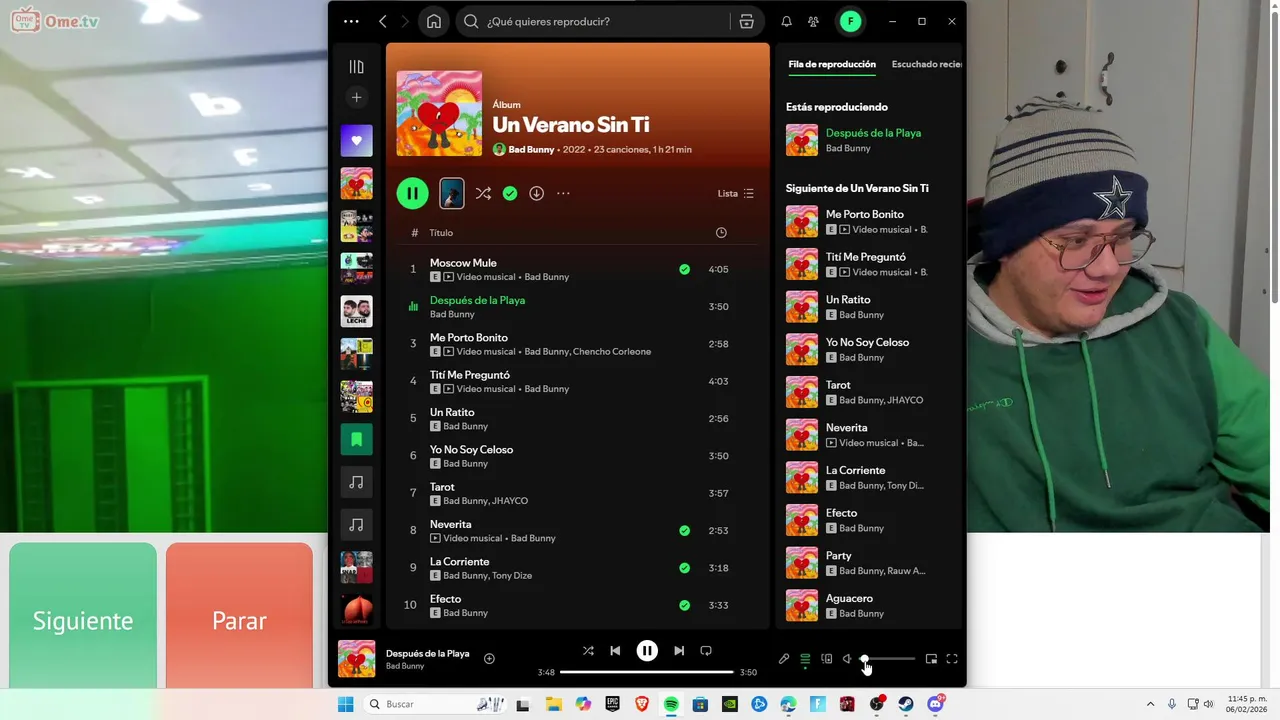The image size is (1280, 720).
Task: Seek on the song progress bar
Action: click(646, 672)
